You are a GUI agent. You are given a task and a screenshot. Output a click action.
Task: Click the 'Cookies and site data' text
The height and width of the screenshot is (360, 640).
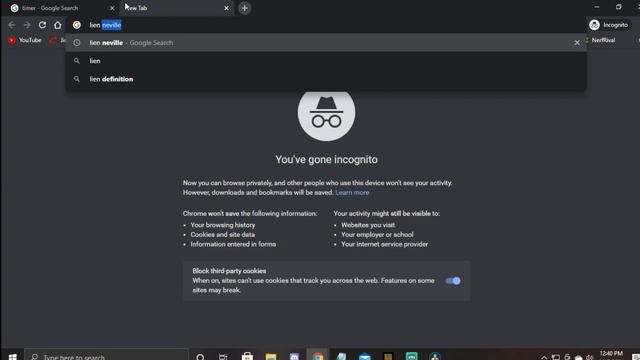click(x=223, y=235)
